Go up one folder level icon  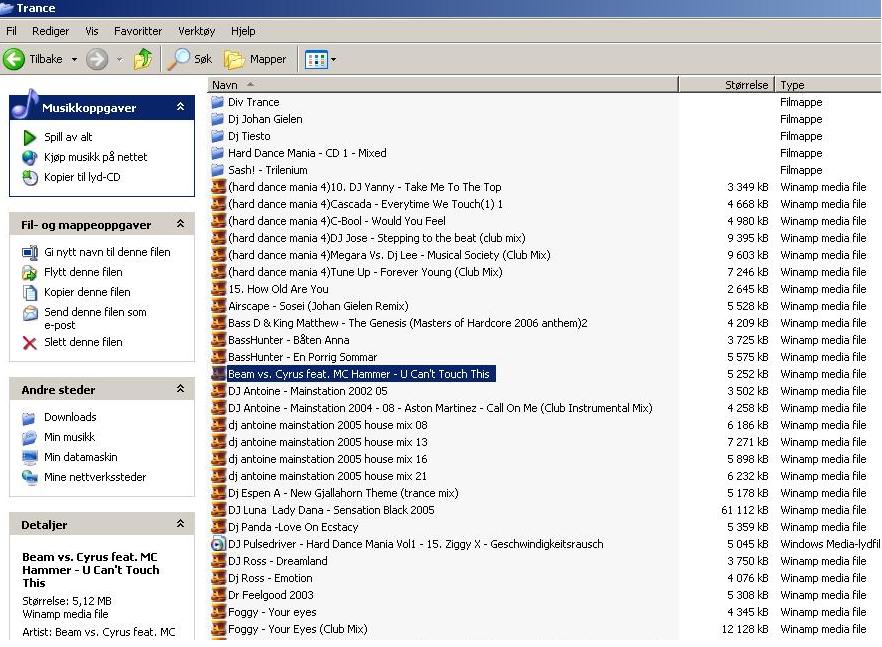pos(143,59)
